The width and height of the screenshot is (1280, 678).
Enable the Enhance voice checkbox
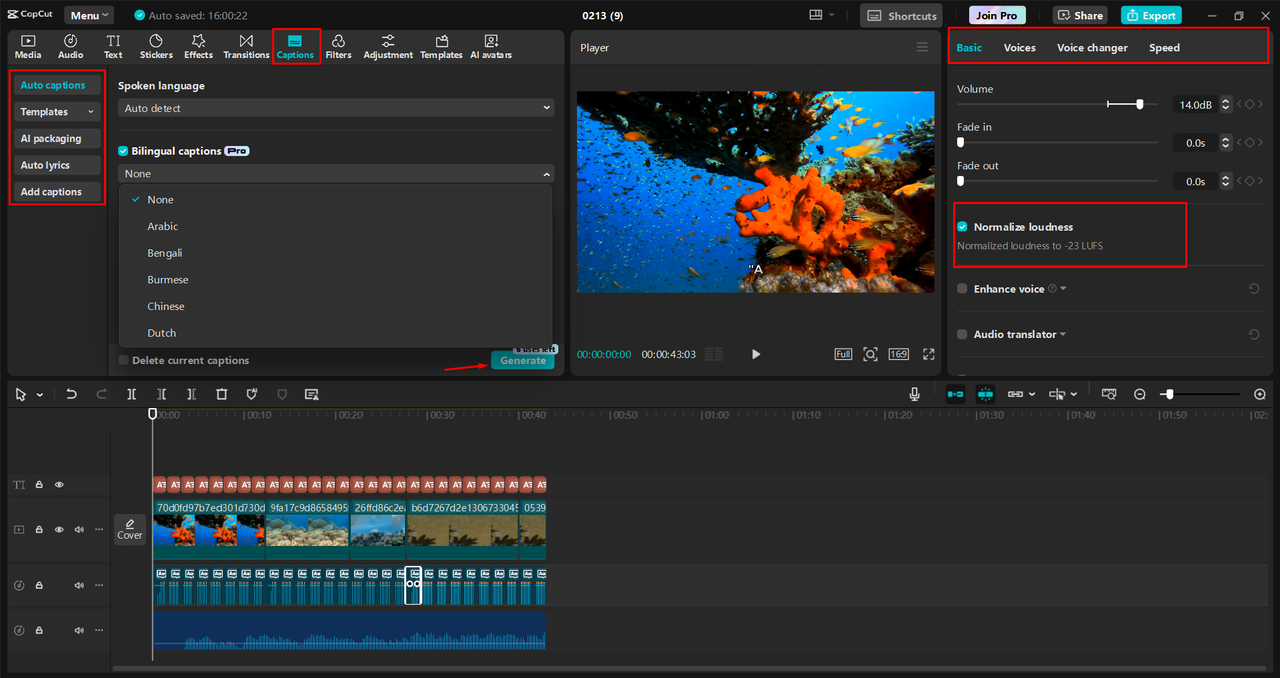tap(963, 289)
